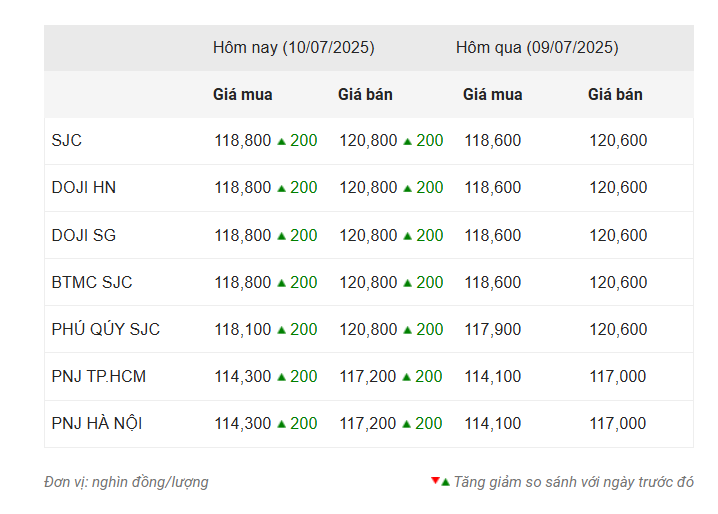
Task: Click PHÚ QUÝ SJC yesterday's buy price 117,900
Action: point(493,329)
